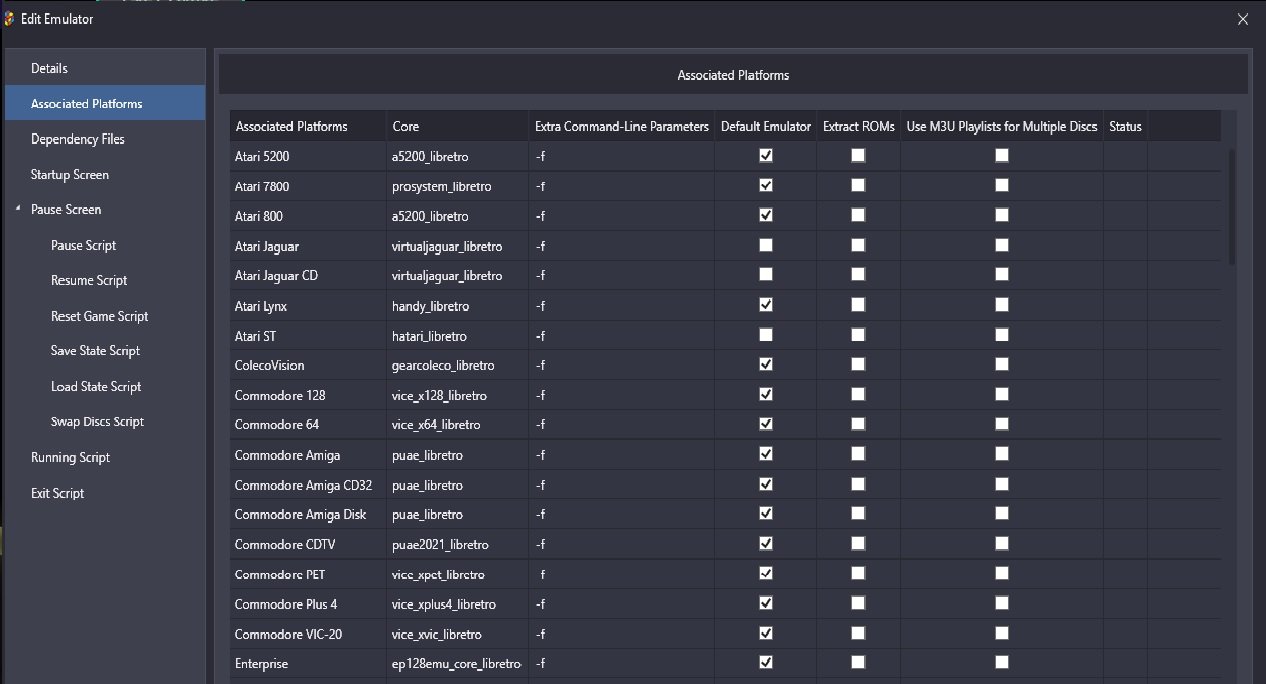Edit the prosystem_libretro core cell
This screenshot has height=684, width=1266.
pos(458,186)
